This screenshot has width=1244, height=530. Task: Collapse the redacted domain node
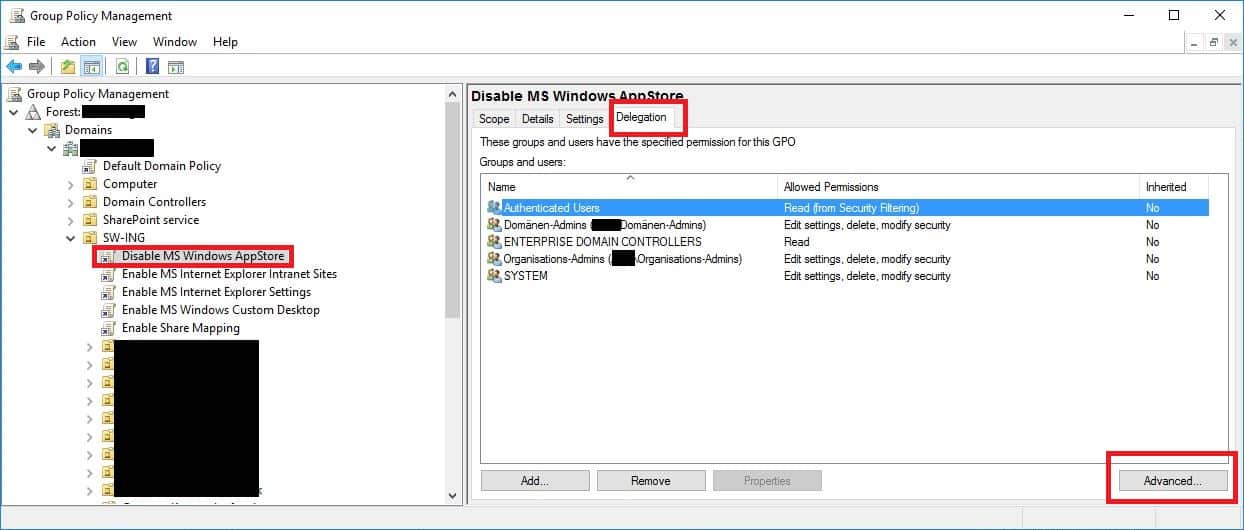coord(52,148)
